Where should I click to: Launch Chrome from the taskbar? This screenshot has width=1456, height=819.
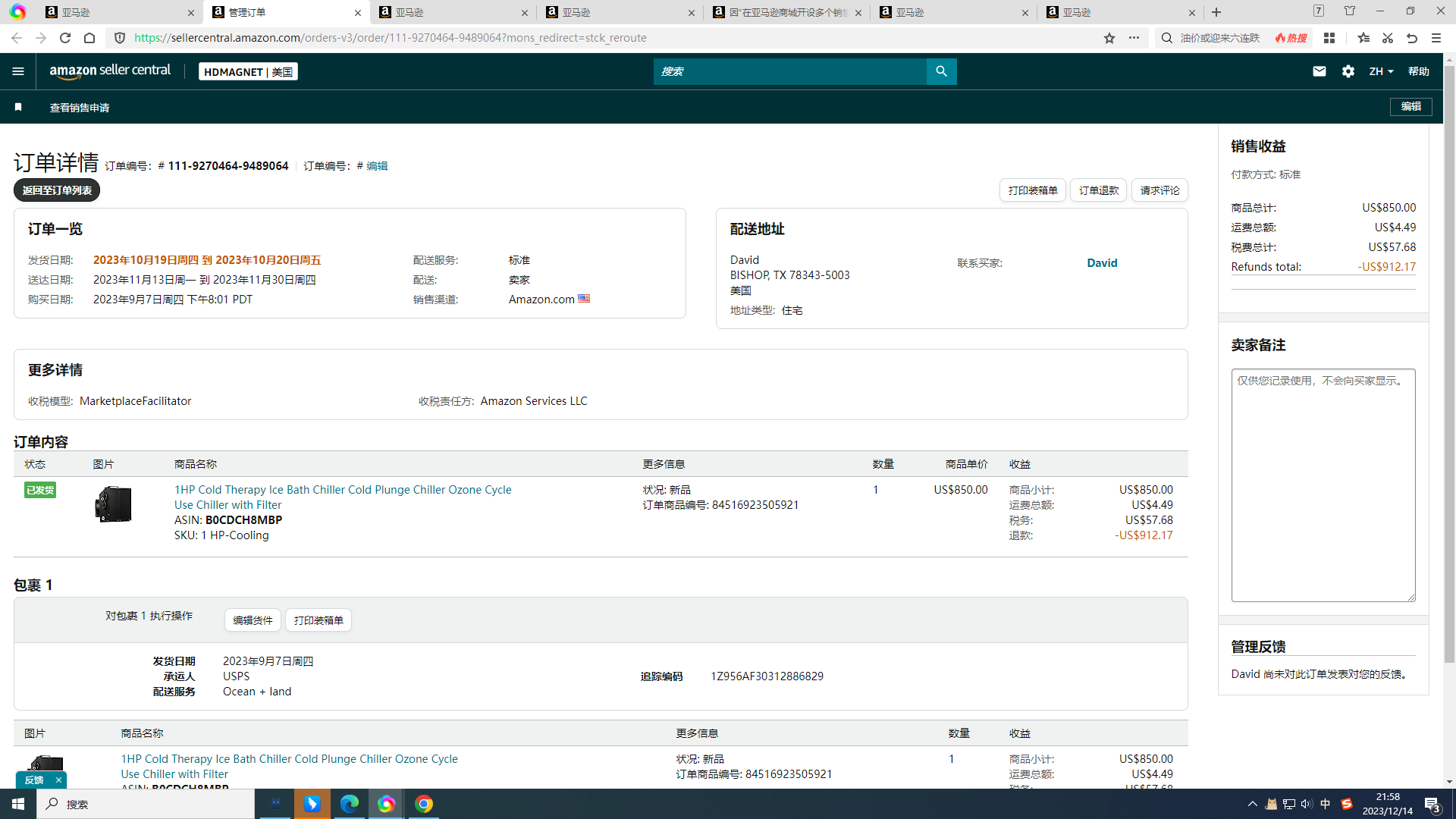point(424,804)
